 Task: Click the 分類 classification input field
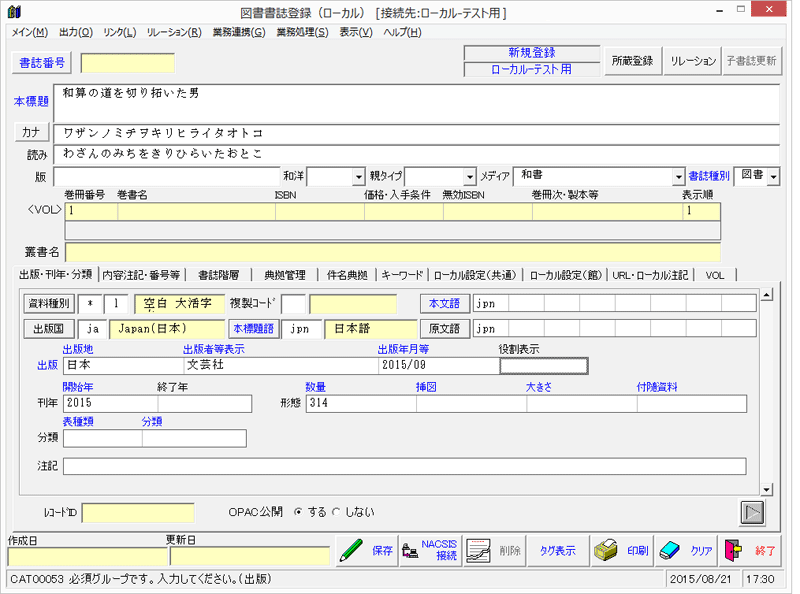tap(194, 438)
